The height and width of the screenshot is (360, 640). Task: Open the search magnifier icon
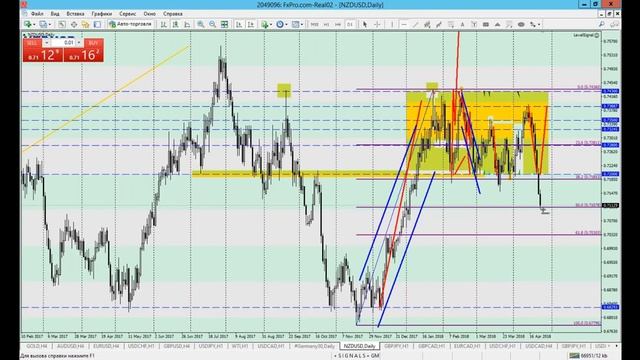click(602, 24)
